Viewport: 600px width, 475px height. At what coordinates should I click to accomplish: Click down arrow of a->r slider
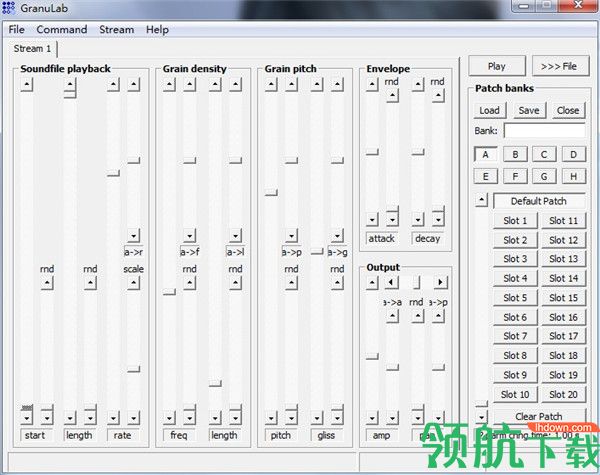pos(134,235)
